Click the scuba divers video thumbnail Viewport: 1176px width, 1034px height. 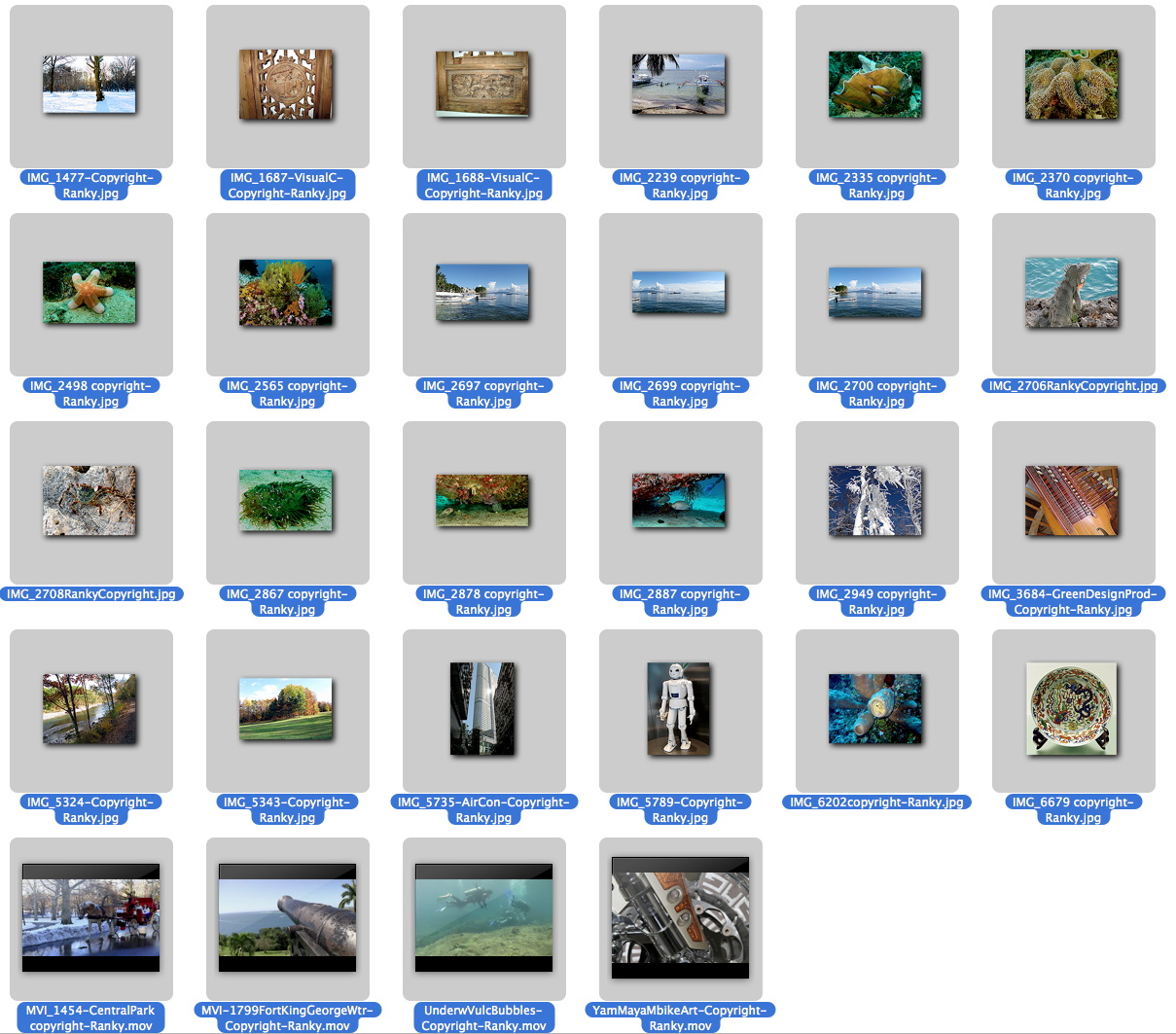click(483, 917)
